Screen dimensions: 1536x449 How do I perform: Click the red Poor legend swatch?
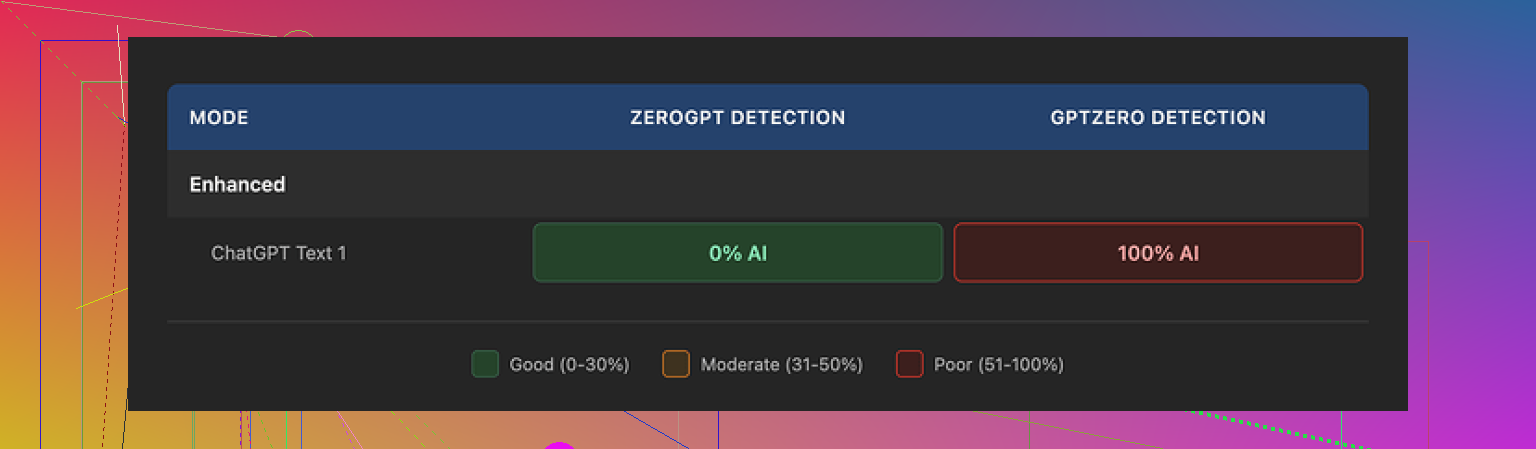coord(909,364)
